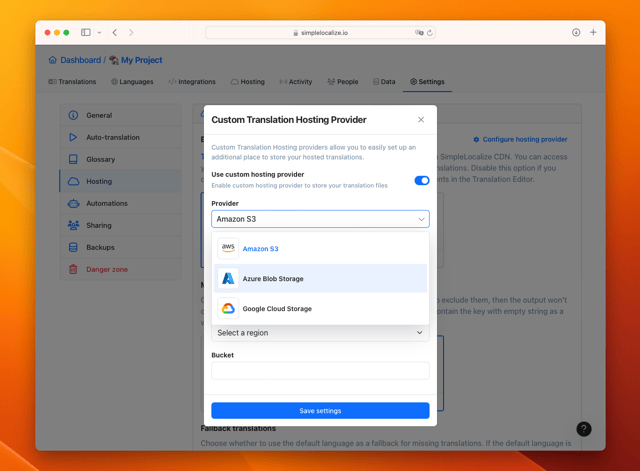Click the Integrations tab code icon
640x471 pixels.
tap(172, 82)
